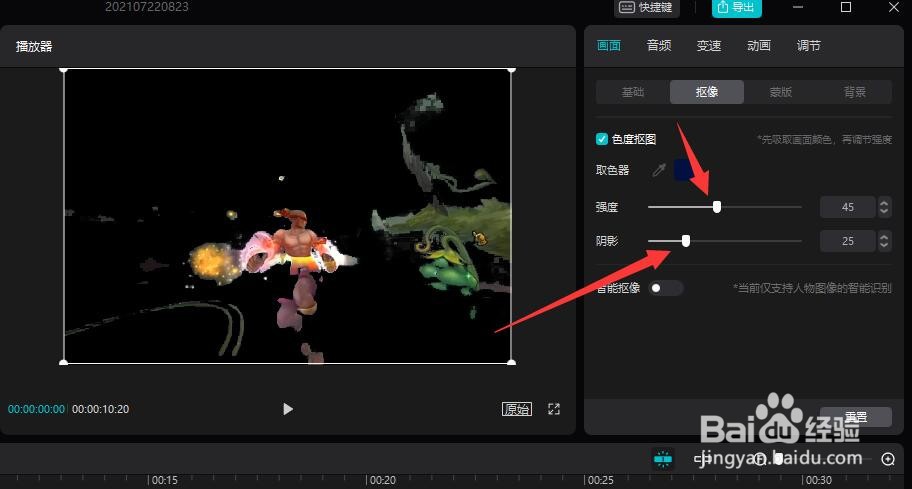This screenshot has height=489, width=912.
Task: Open the 调节 adjustment tab
Action: [x=808, y=45]
